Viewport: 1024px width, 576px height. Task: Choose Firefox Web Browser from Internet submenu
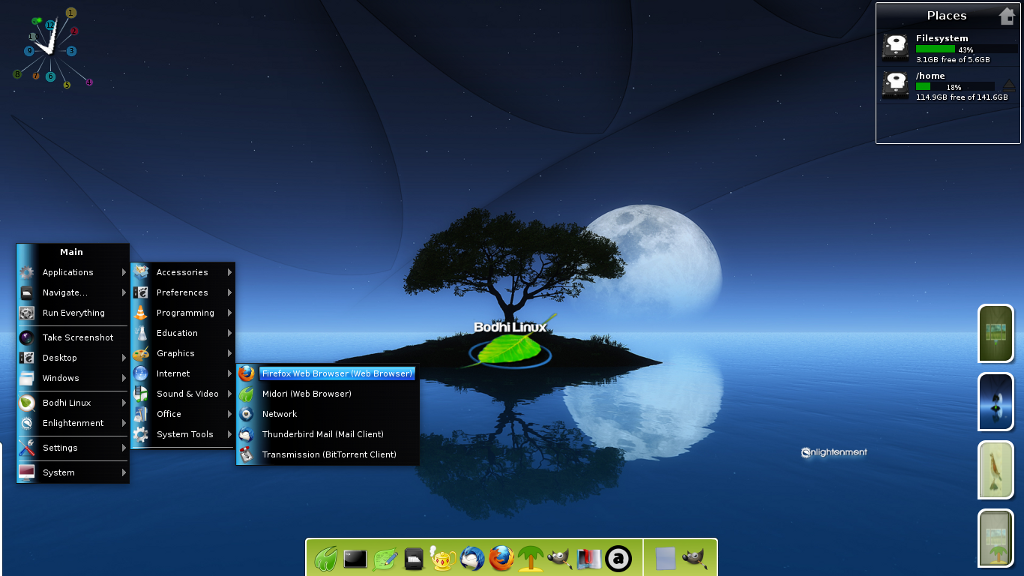(327, 374)
